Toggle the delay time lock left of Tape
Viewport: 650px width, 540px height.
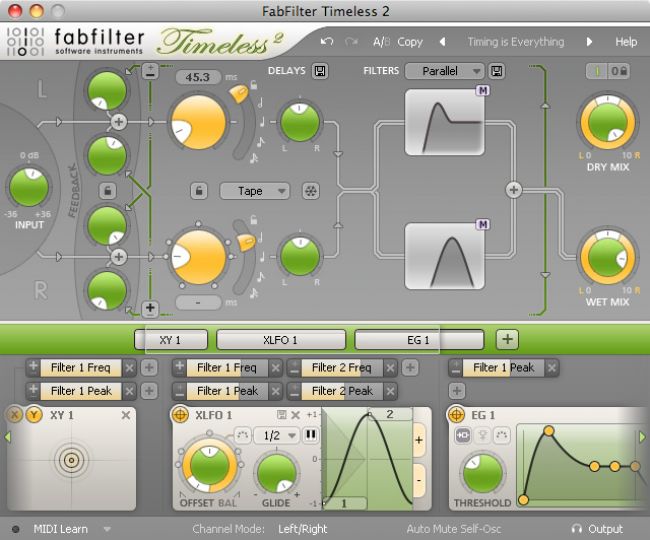click(x=199, y=190)
